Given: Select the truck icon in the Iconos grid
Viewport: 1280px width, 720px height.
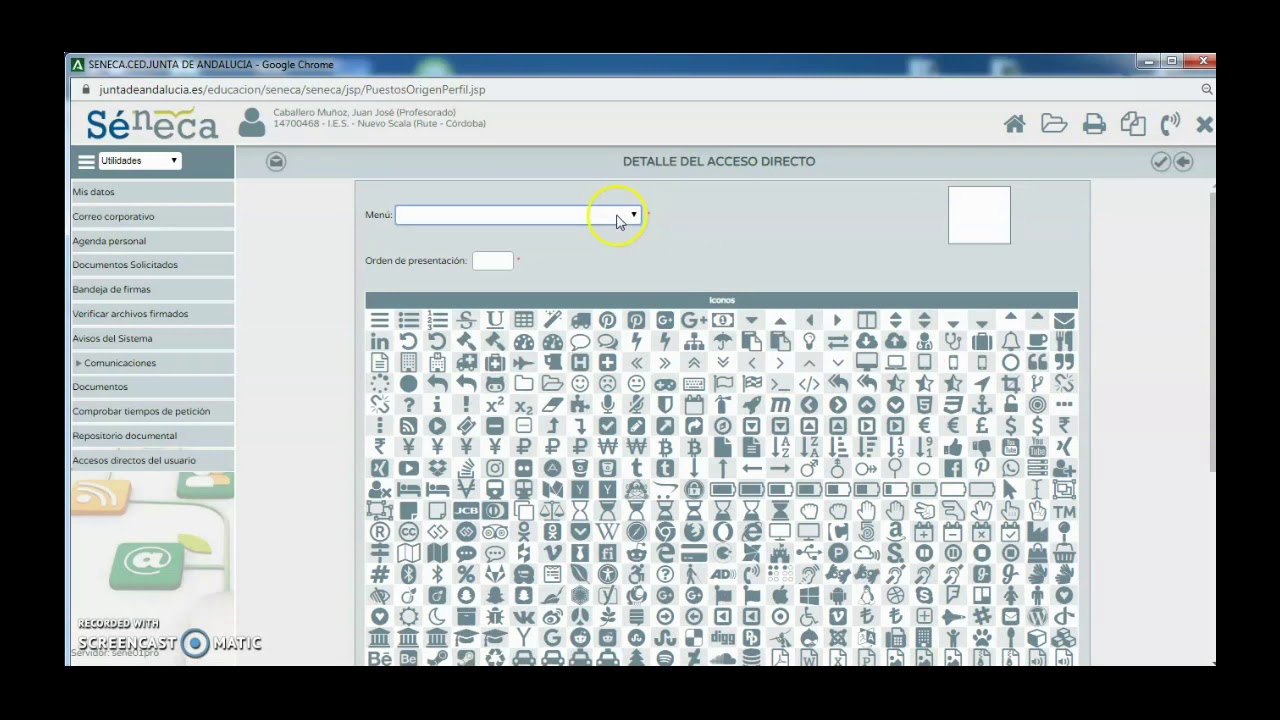Looking at the screenshot, I should (581, 320).
